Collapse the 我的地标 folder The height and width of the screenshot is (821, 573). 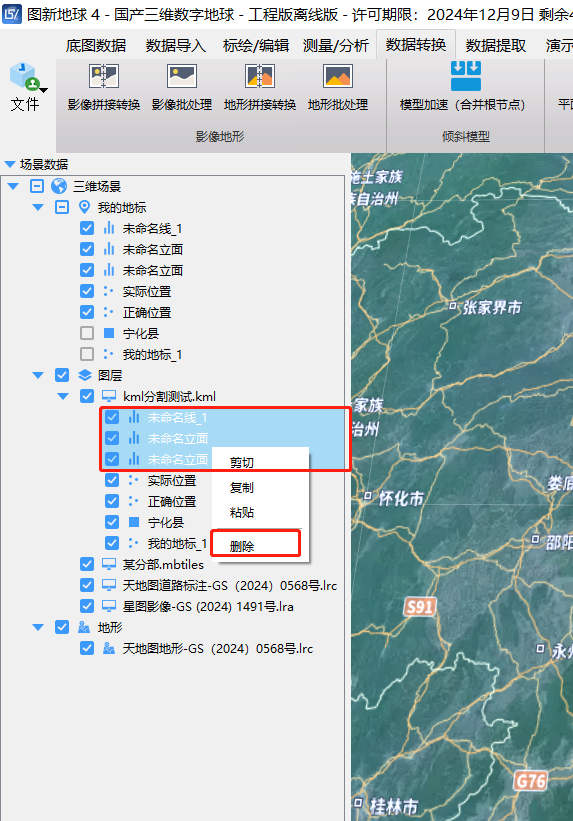pyautogui.click(x=38, y=207)
